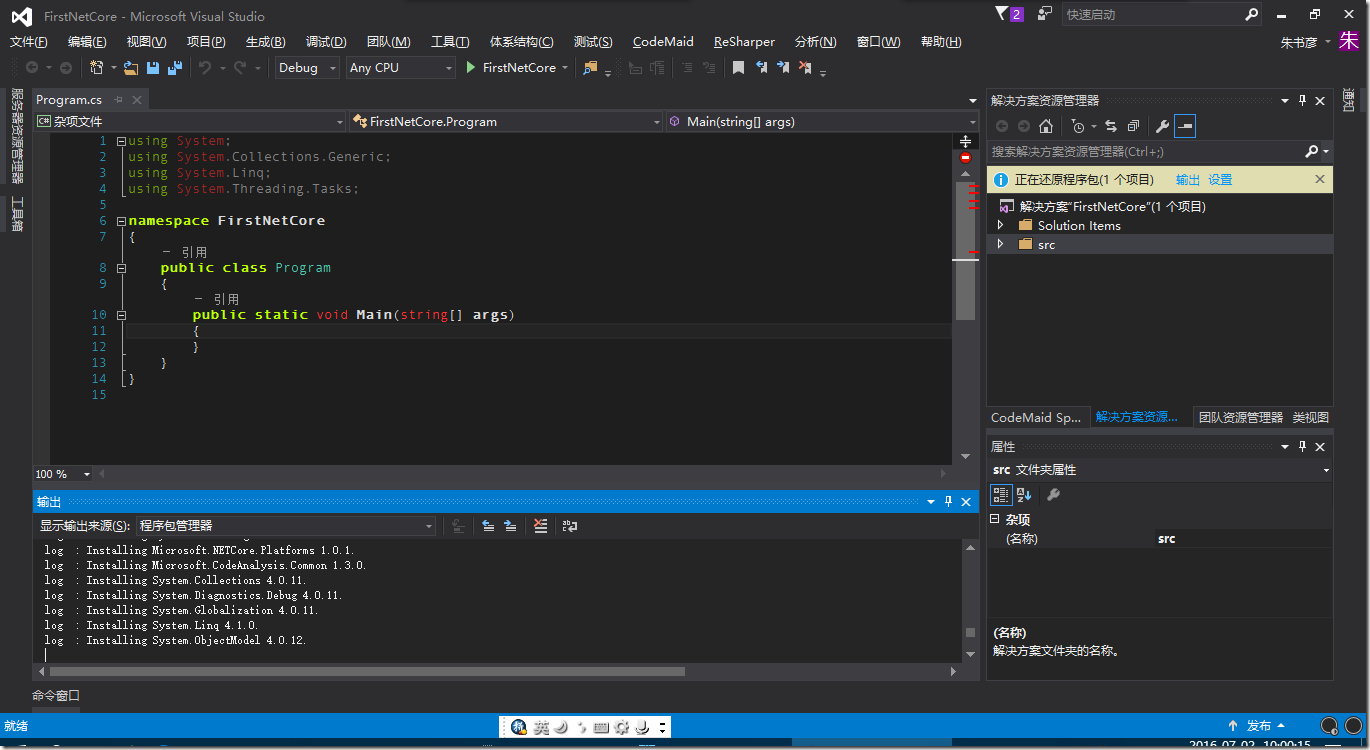This screenshot has width=1370, height=750.
Task: Open the ReSharper menu
Action: tap(743, 42)
